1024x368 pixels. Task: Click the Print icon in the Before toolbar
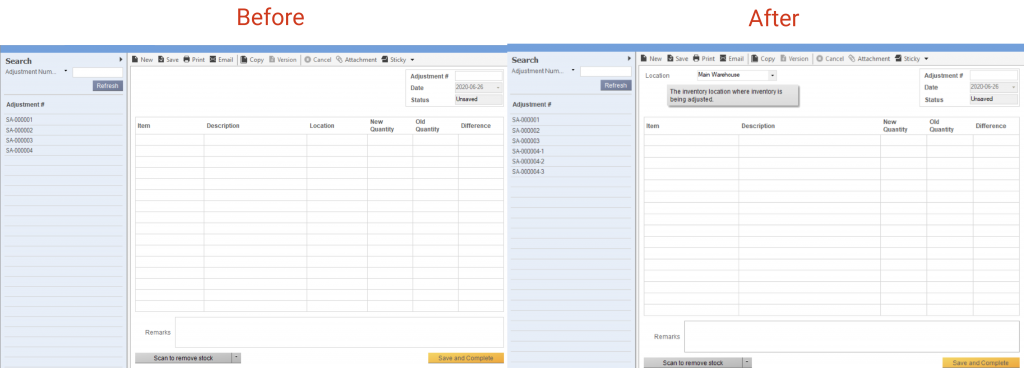coord(187,59)
